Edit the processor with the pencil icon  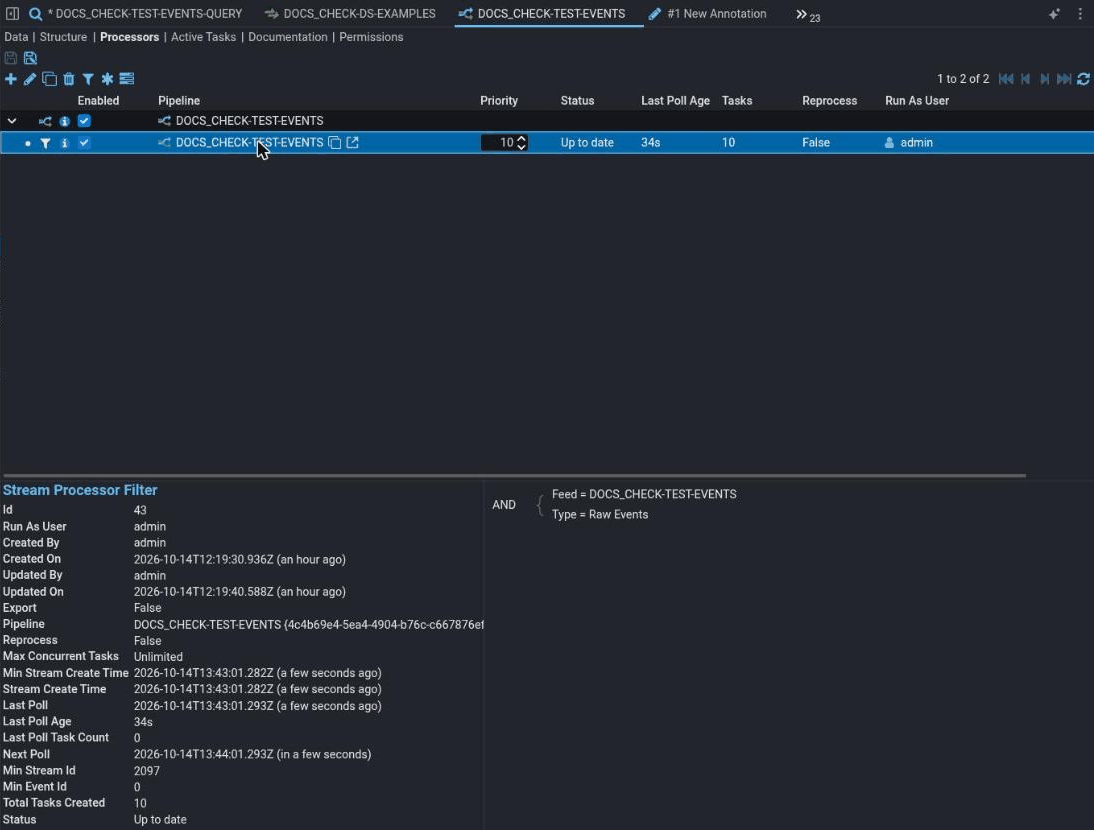(29, 79)
